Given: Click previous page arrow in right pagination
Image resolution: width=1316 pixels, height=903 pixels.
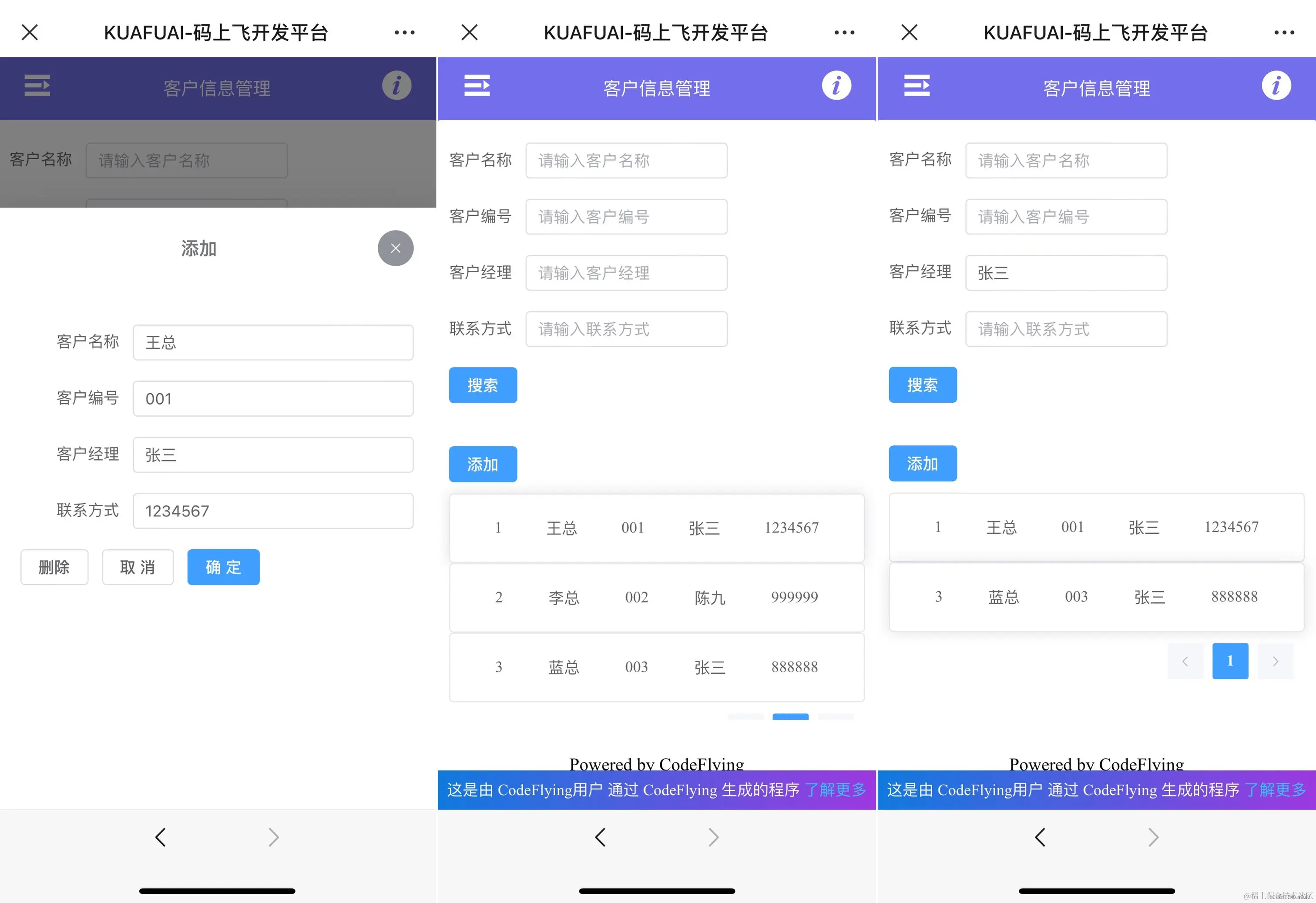Looking at the screenshot, I should tap(1185, 661).
